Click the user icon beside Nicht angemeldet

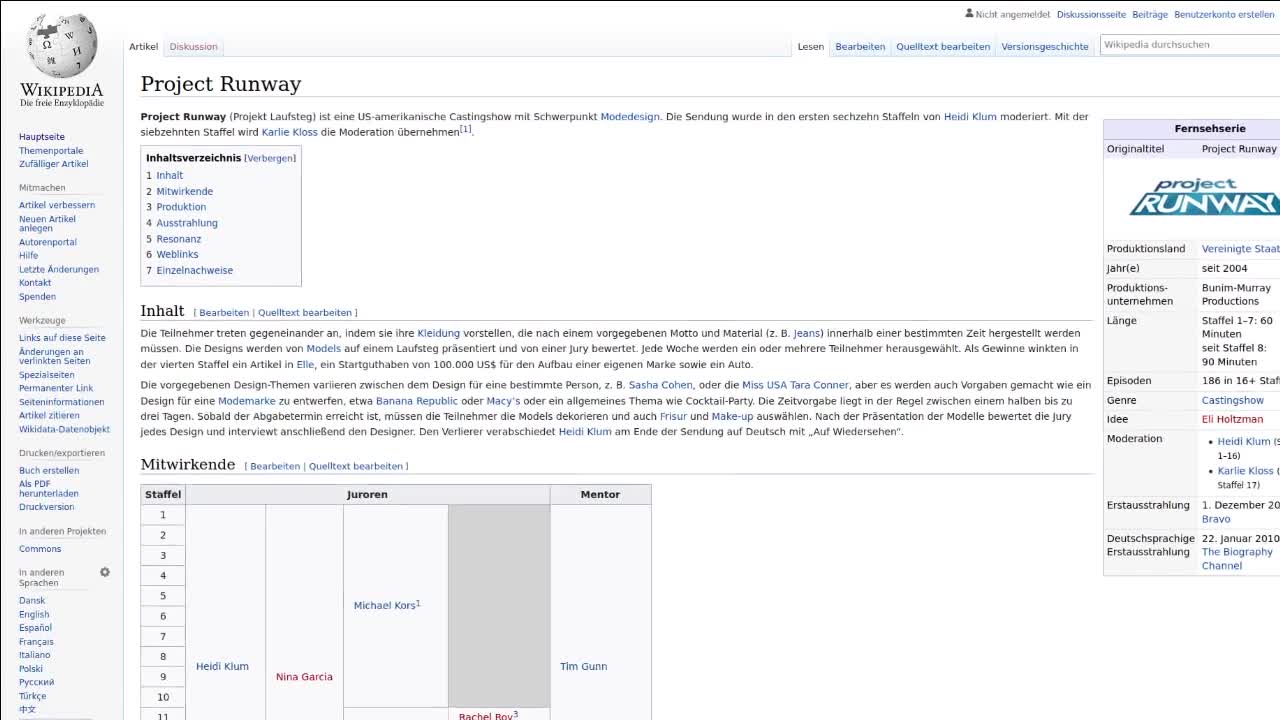pos(969,14)
